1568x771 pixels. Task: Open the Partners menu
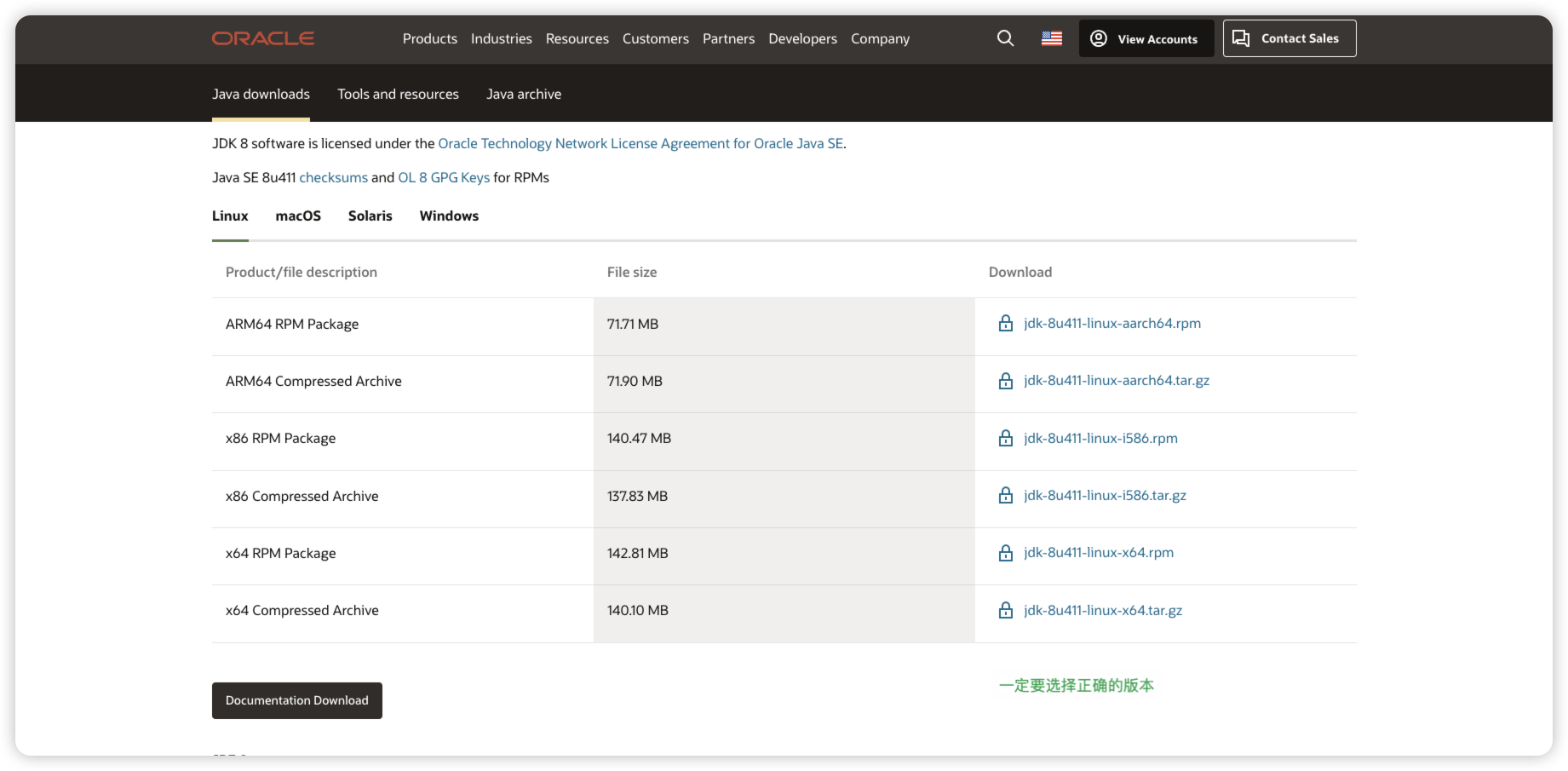[729, 38]
